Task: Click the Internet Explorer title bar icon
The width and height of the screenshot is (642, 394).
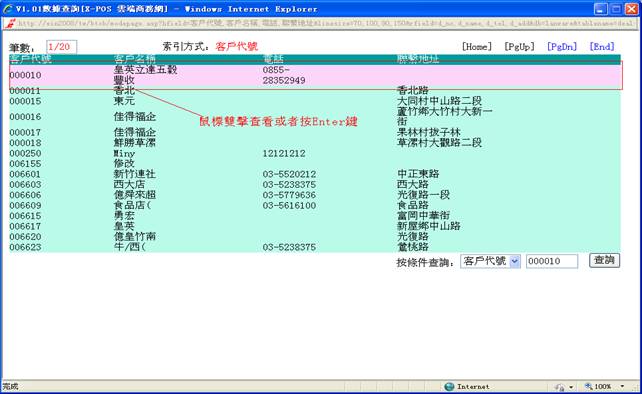Action: click(8, 9)
